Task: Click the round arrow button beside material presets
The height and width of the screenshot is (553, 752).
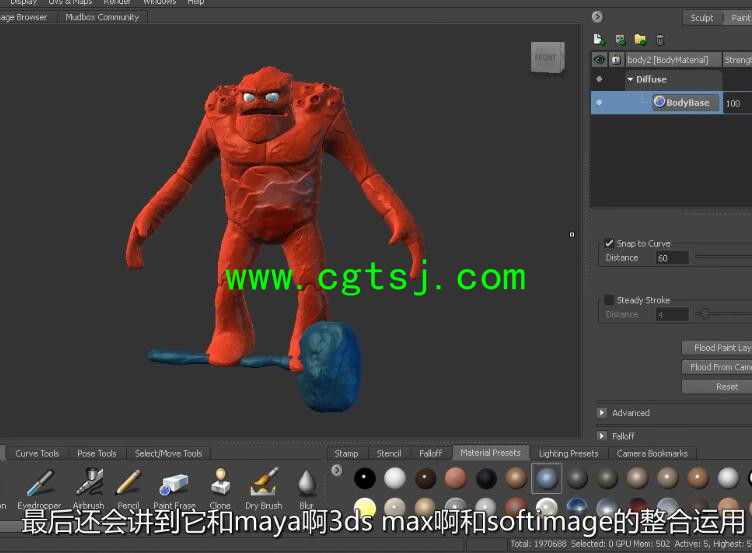Action: [x=337, y=470]
